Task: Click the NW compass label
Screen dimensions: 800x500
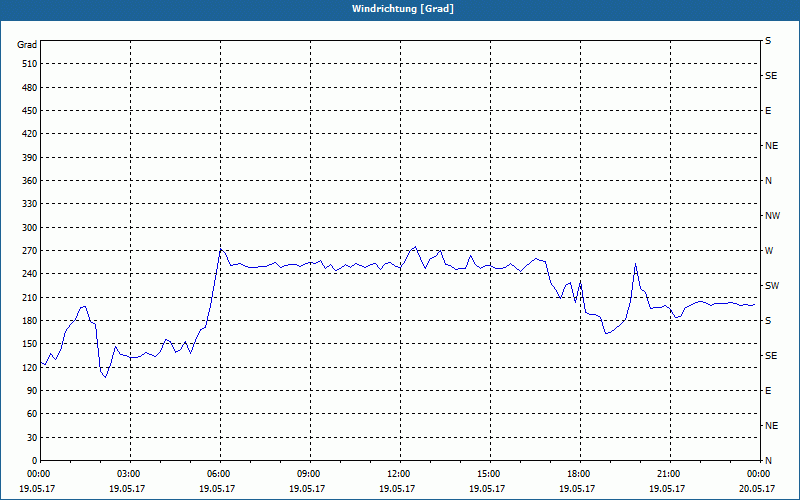Action: click(772, 216)
